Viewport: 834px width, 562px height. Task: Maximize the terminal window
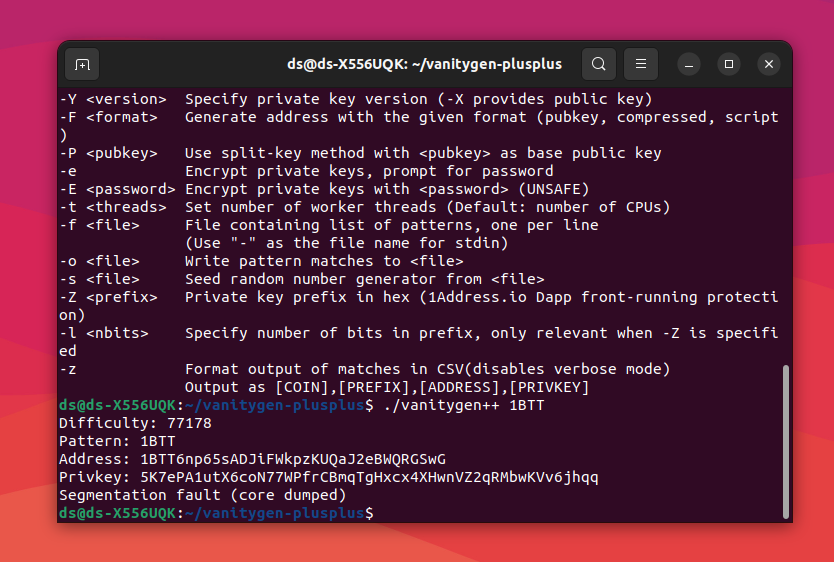[x=729, y=64]
